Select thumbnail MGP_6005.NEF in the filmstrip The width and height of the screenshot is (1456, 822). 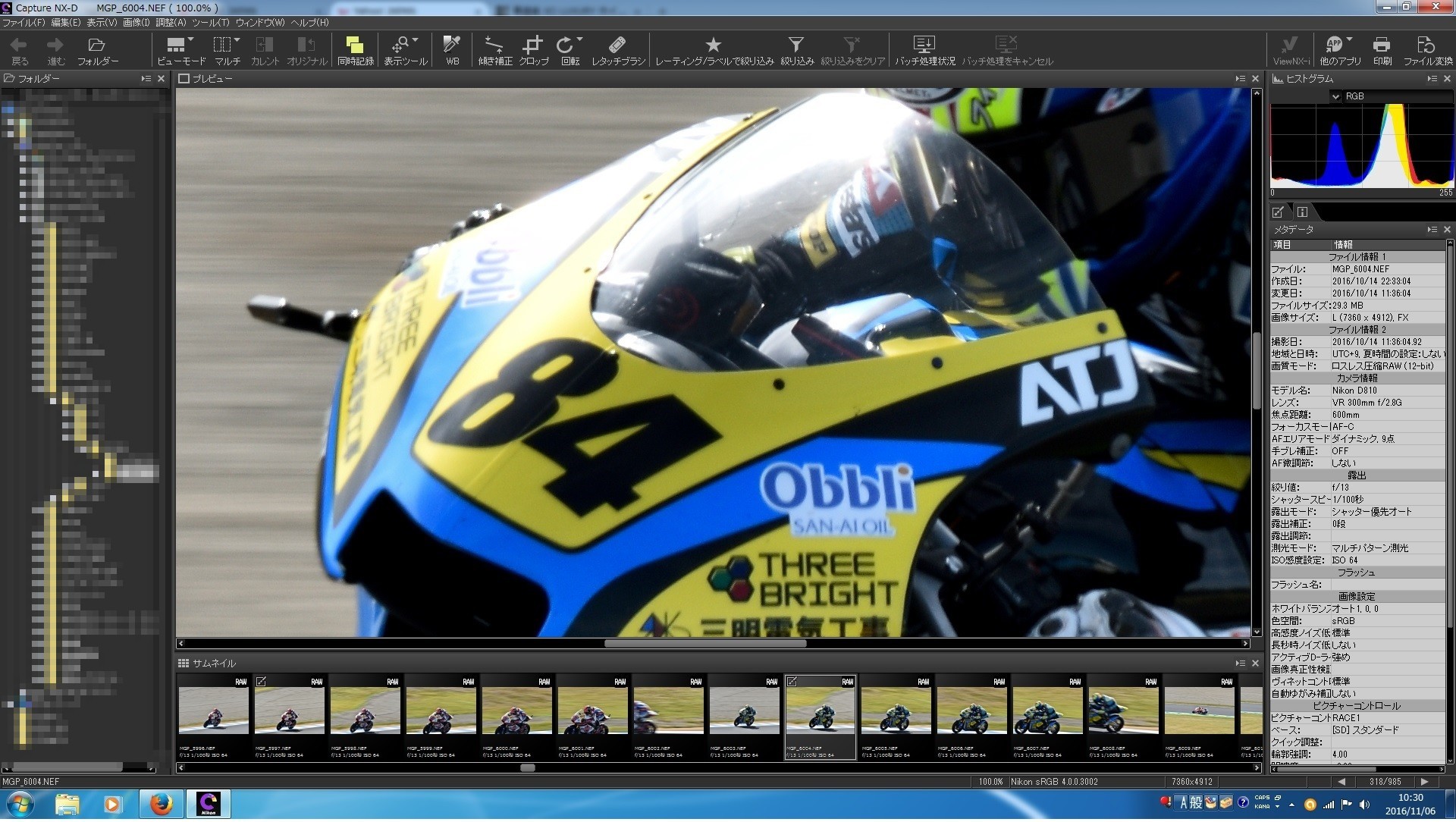(x=896, y=717)
